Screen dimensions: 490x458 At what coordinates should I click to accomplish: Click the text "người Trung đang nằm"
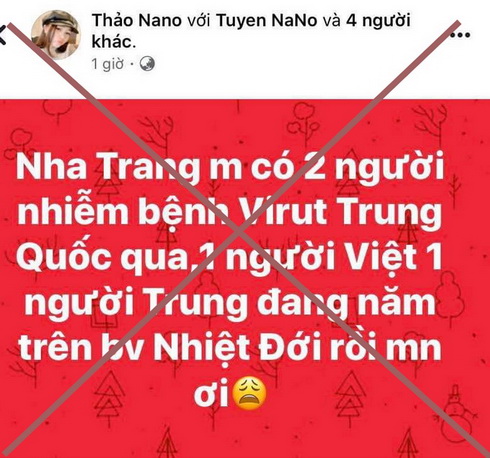(230, 303)
